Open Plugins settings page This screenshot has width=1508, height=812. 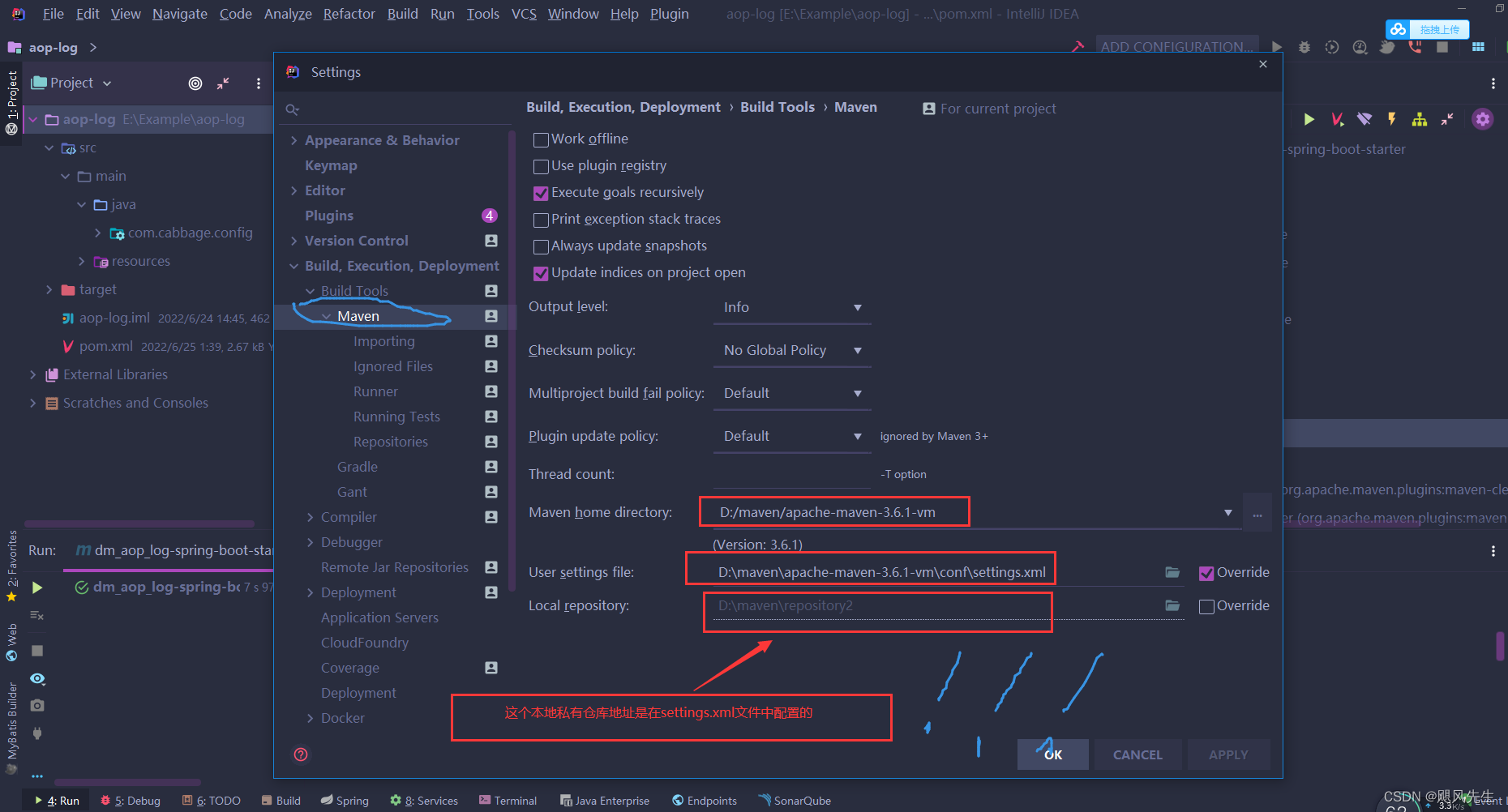(329, 216)
